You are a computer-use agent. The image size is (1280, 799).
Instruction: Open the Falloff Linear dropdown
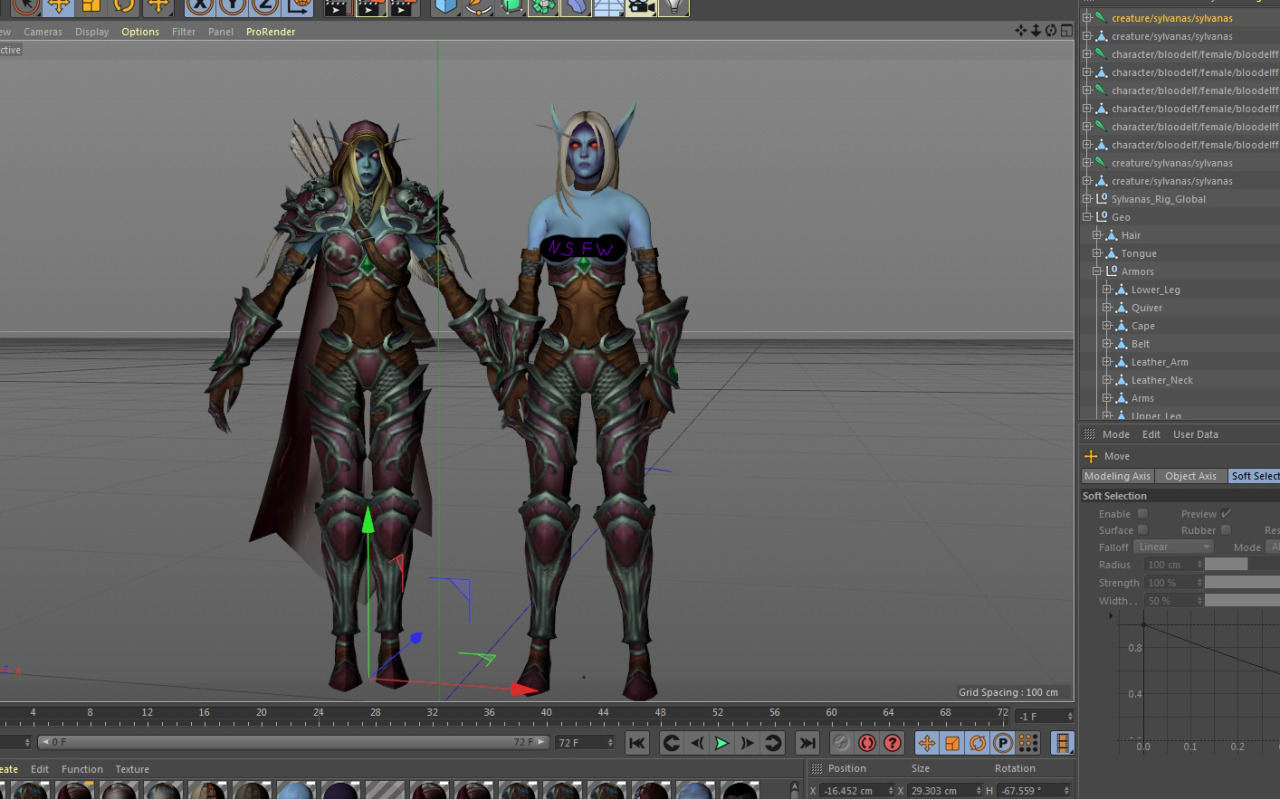(1174, 547)
